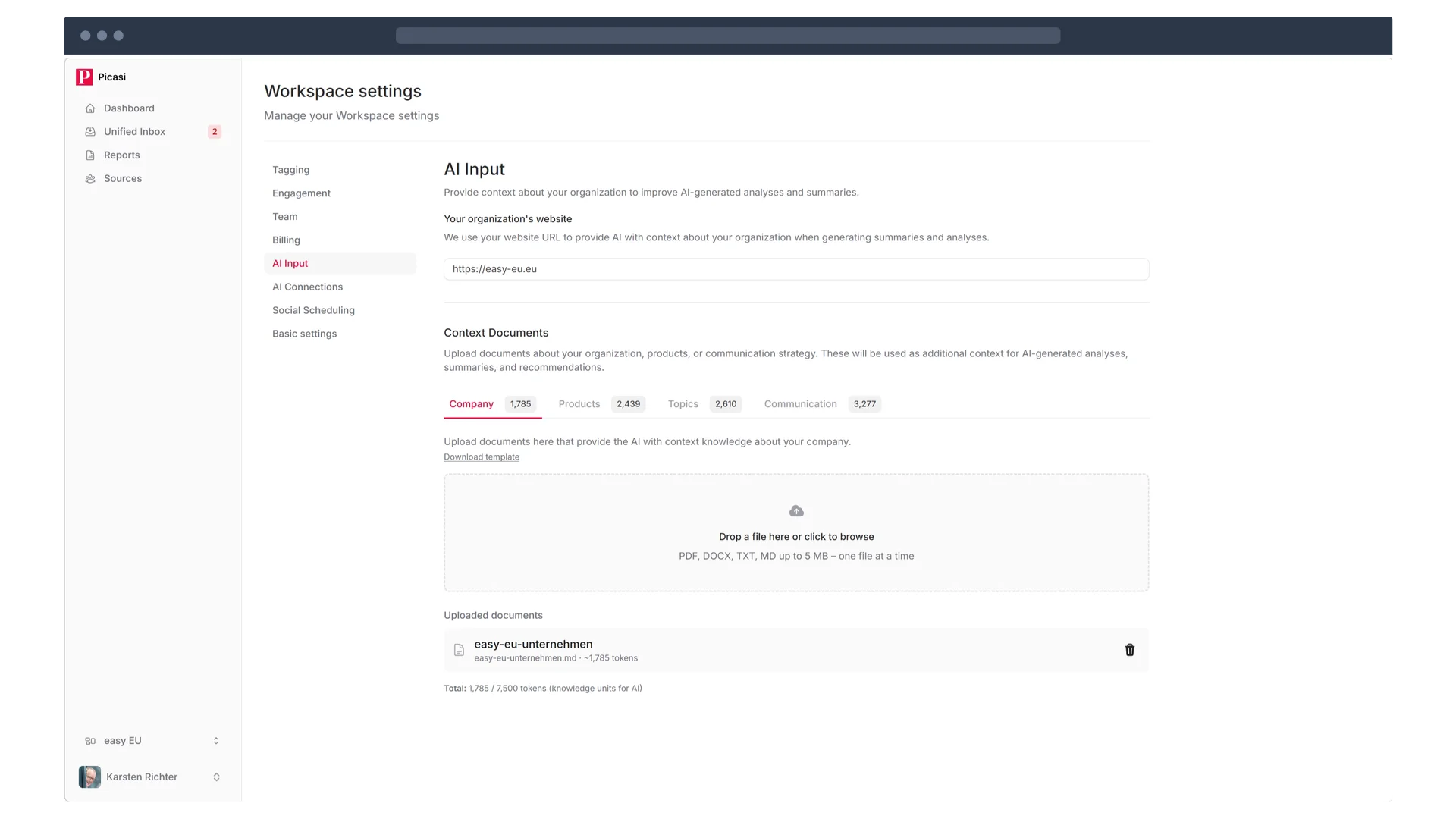1456x819 pixels.
Task: Click 'easy-eu-unternehmen.md · ~1,785 tokens' subtitle
Action: (557, 658)
